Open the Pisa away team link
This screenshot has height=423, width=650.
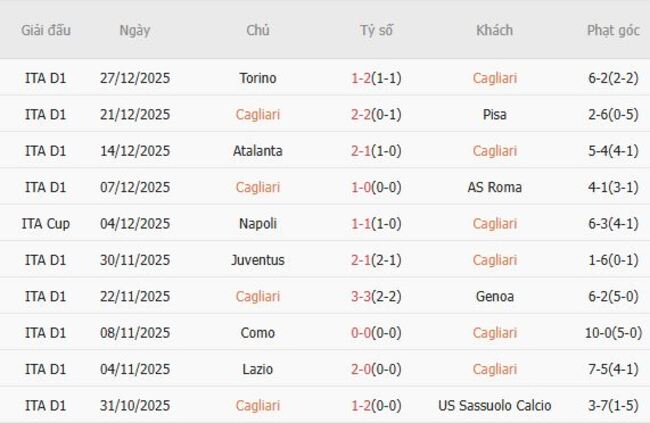(494, 114)
